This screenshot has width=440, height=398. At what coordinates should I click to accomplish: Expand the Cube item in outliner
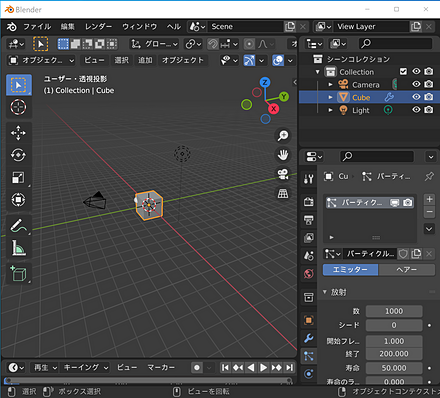[x=330, y=97]
